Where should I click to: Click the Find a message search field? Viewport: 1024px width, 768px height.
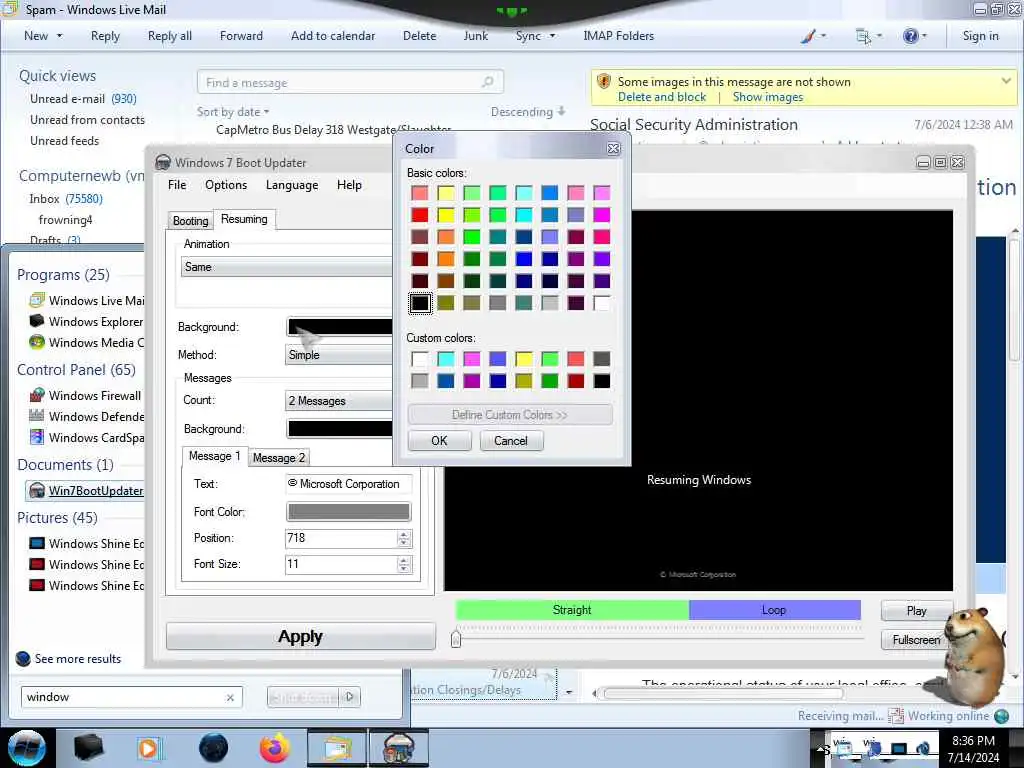350,82
